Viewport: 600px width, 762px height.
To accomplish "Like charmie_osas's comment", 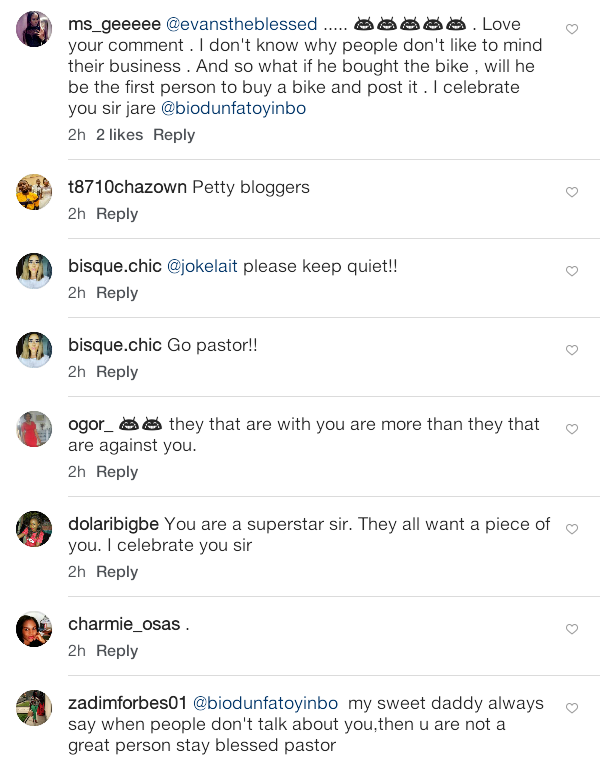I will coord(572,629).
